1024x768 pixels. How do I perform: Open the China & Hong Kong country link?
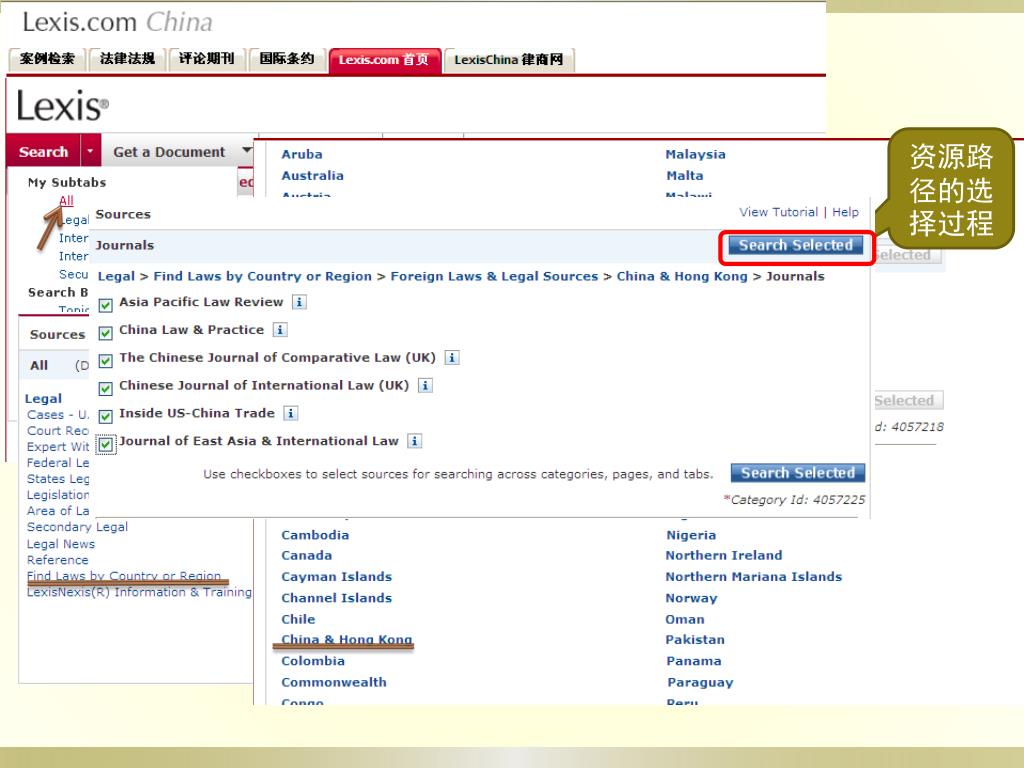point(347,639)
